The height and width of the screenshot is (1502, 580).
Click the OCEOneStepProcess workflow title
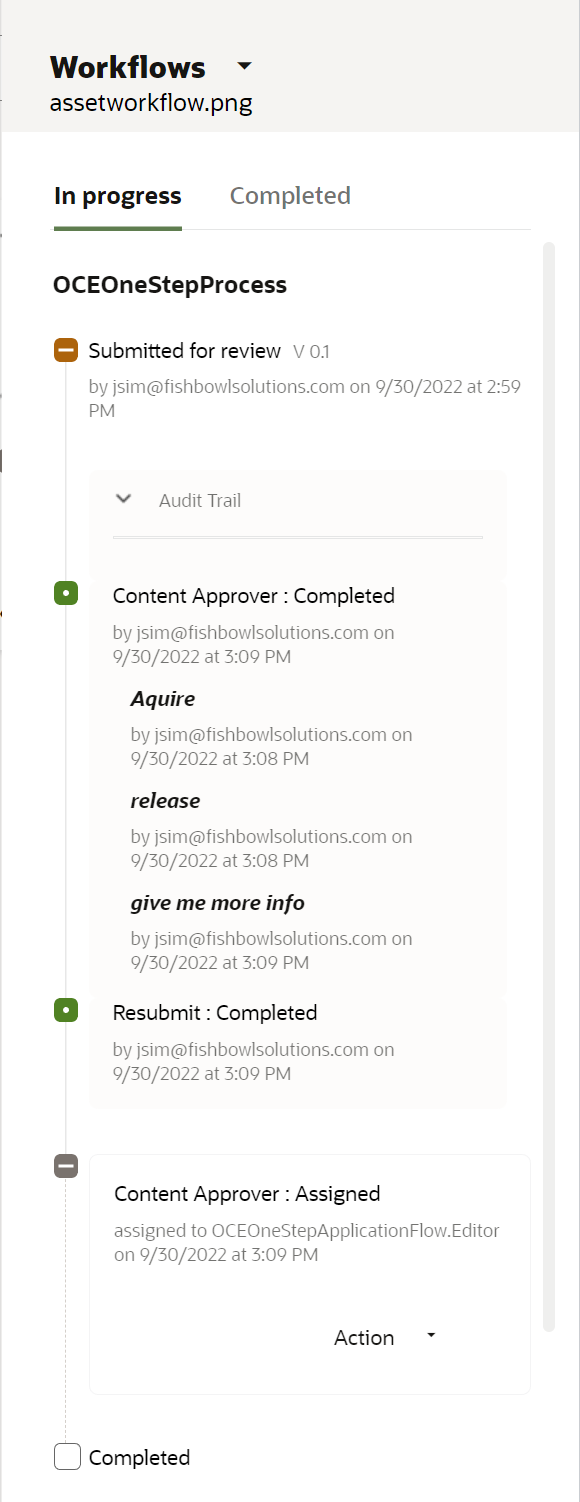170,285
